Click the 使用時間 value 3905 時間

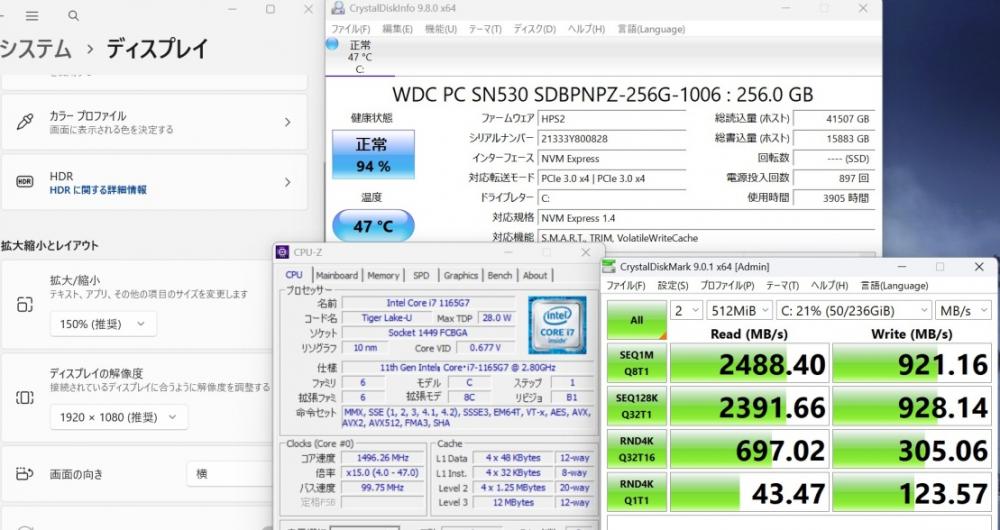point(832,198)
